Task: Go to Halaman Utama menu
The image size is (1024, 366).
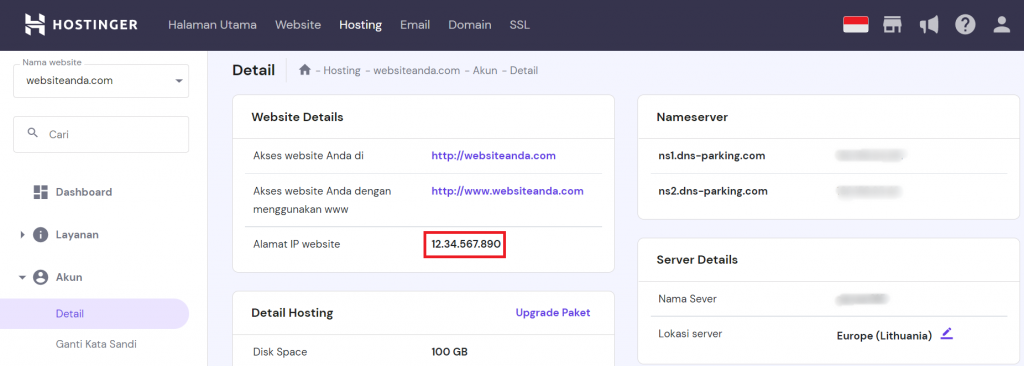Action: (x=212, y=25)
